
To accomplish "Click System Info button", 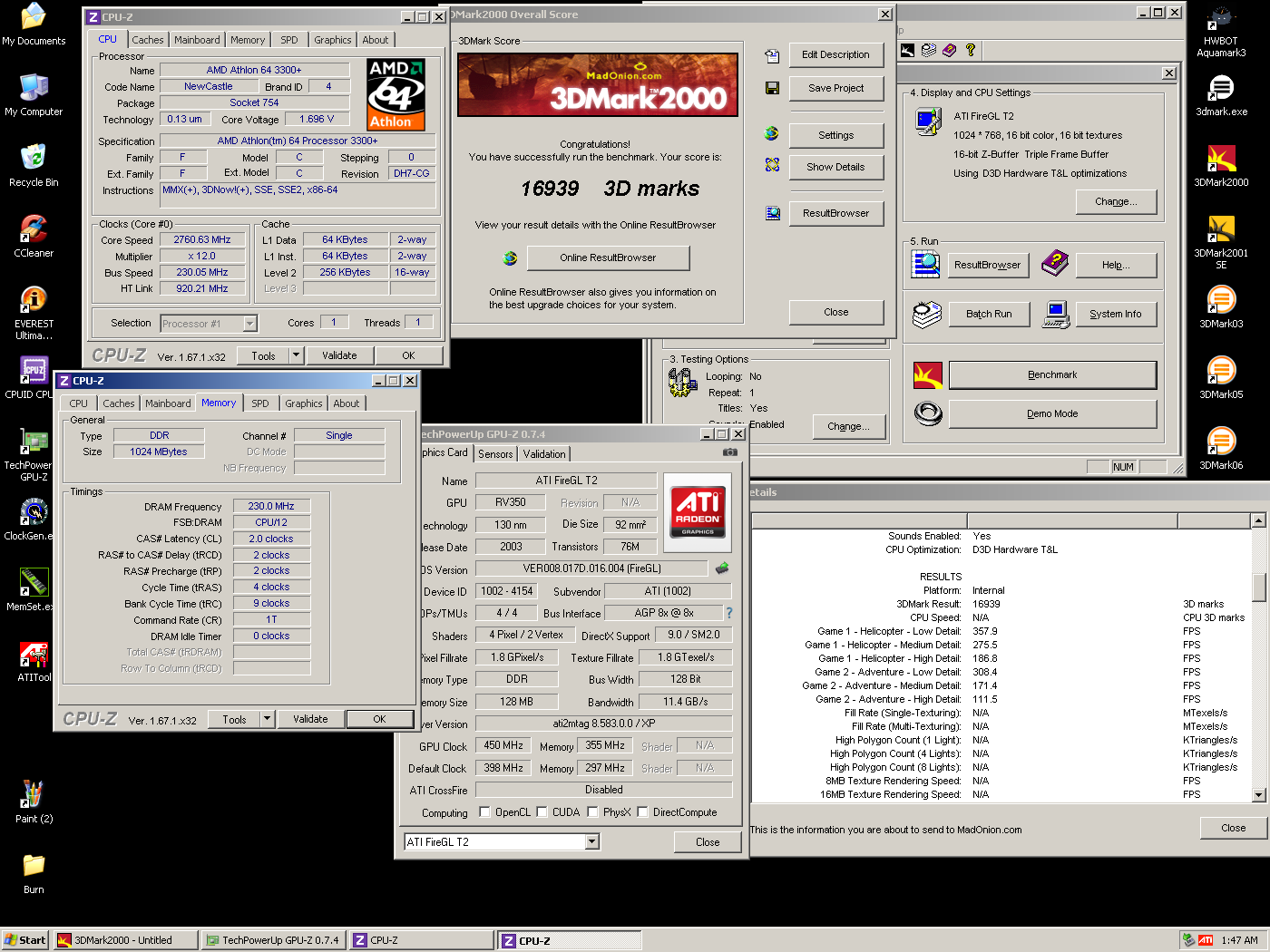I will [x=1116, y=314].
